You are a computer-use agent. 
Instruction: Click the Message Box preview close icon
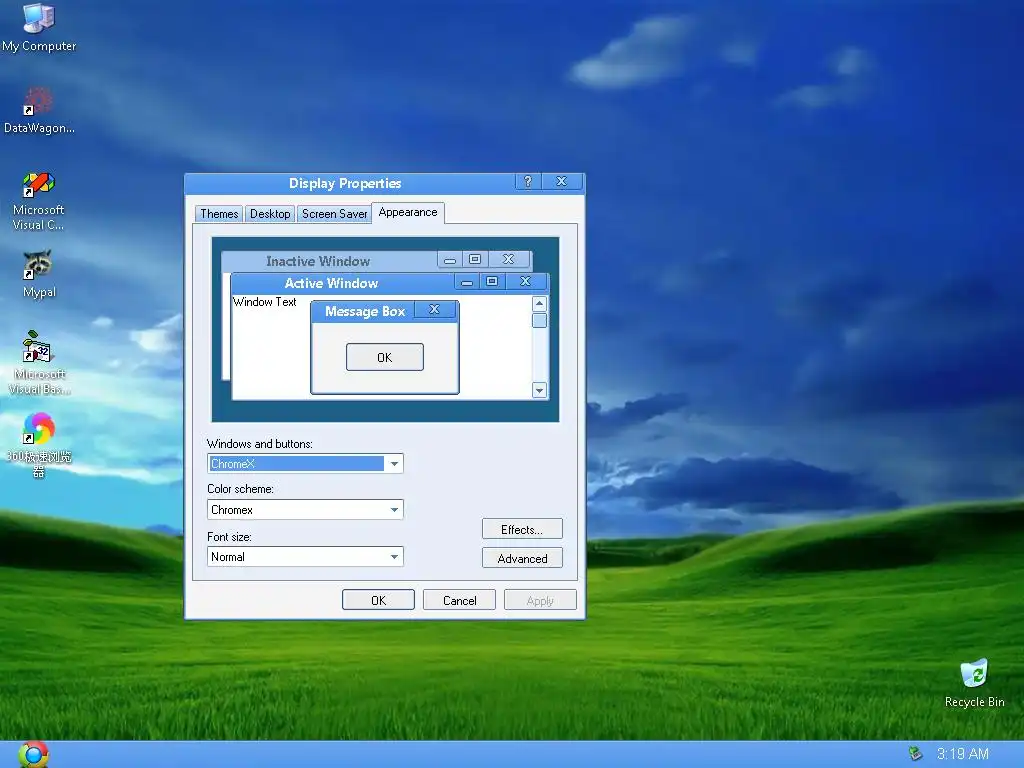434,310
